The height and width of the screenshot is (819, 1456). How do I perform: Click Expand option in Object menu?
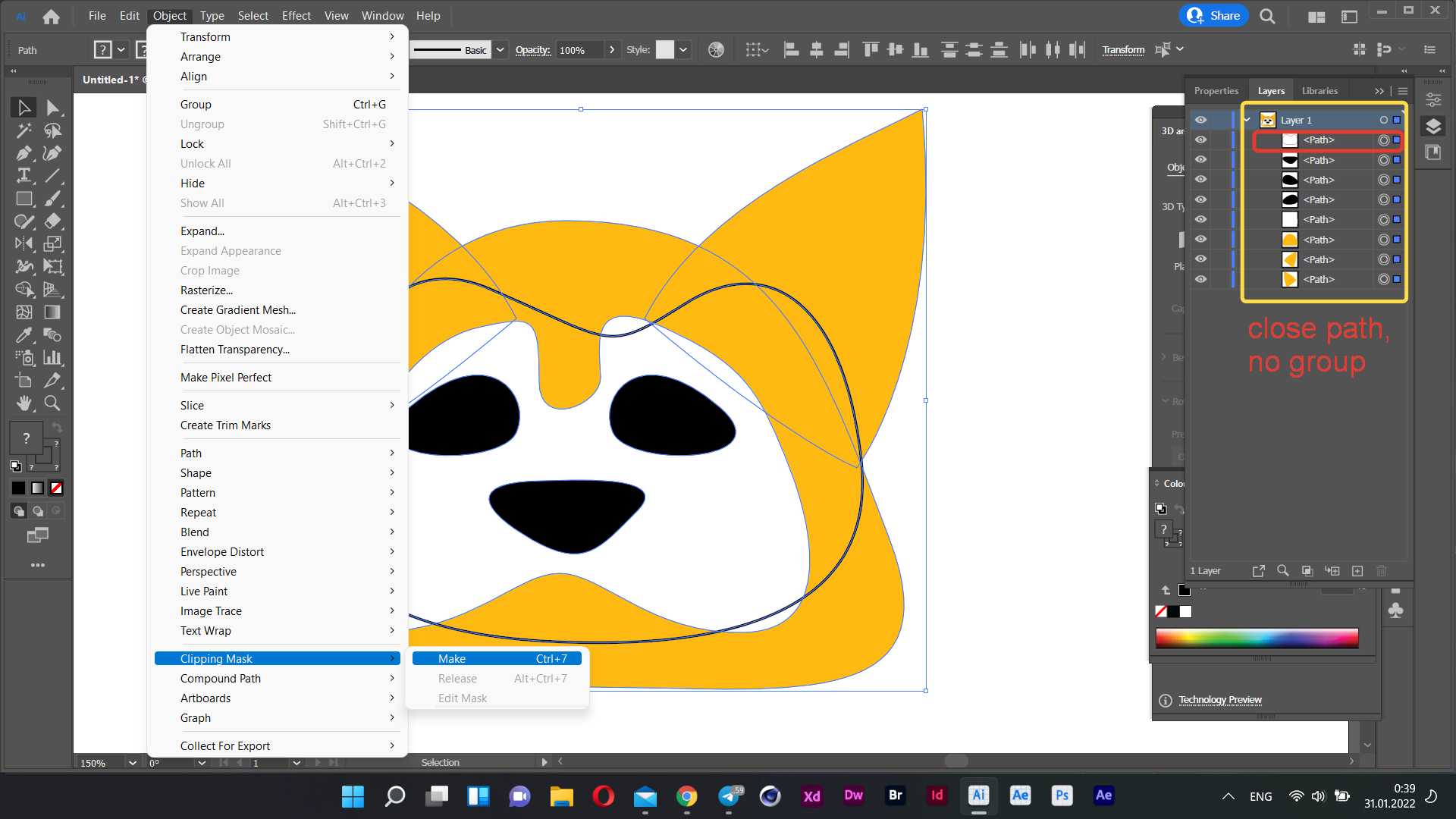pos(200,230)
